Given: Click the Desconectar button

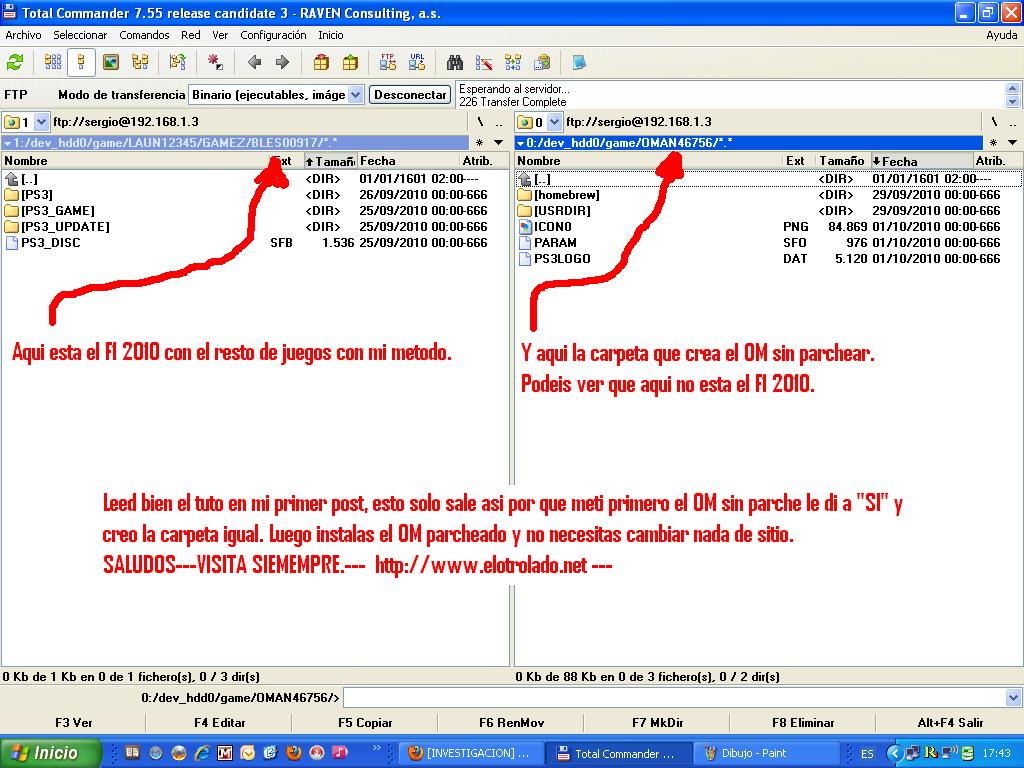Looking at the screenshot, I should click(x=410, y=95).
